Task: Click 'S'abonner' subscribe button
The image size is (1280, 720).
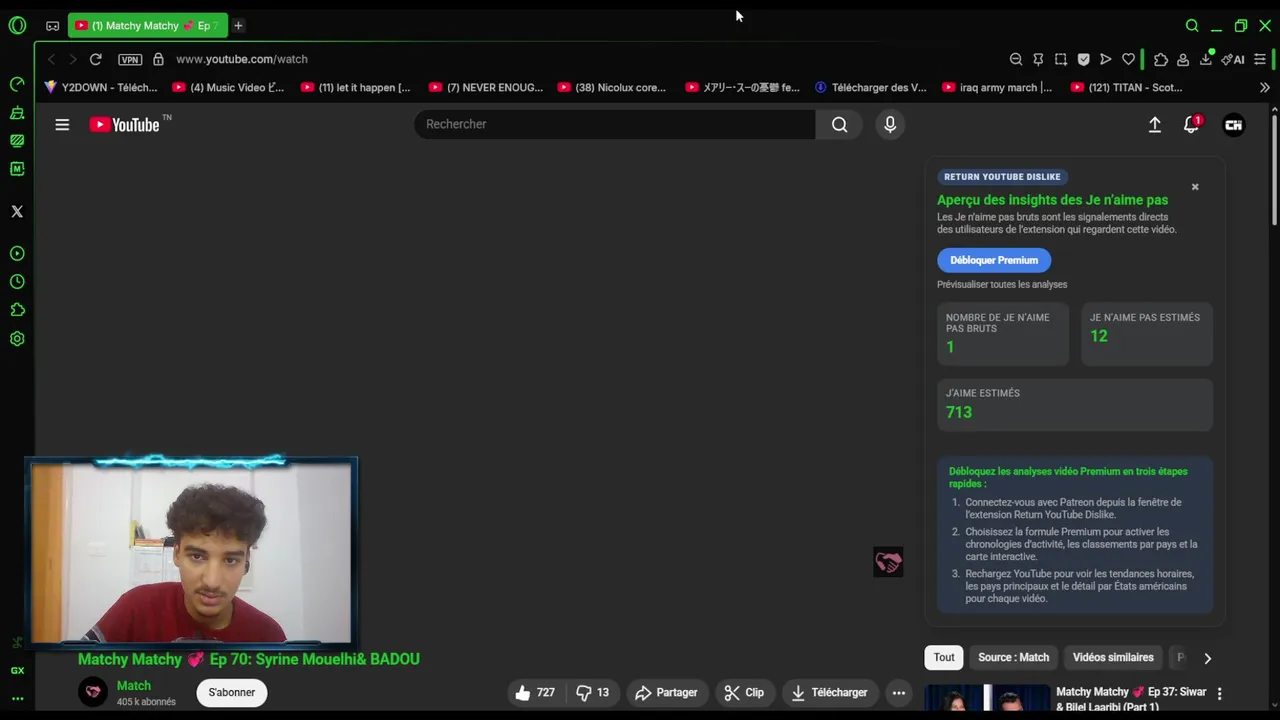Action: click(x=232, y=692)
